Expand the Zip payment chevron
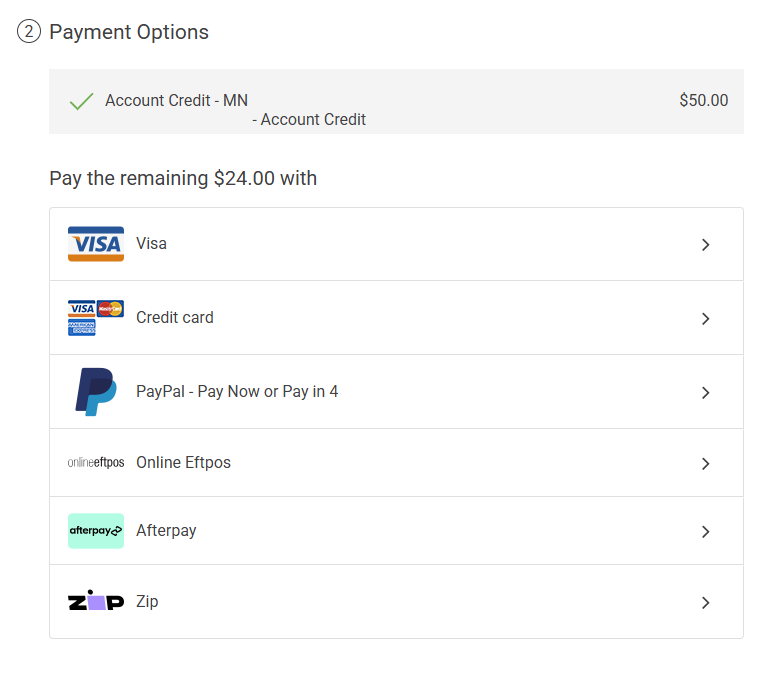Viewport: 771px width, 691px height. 705,603
